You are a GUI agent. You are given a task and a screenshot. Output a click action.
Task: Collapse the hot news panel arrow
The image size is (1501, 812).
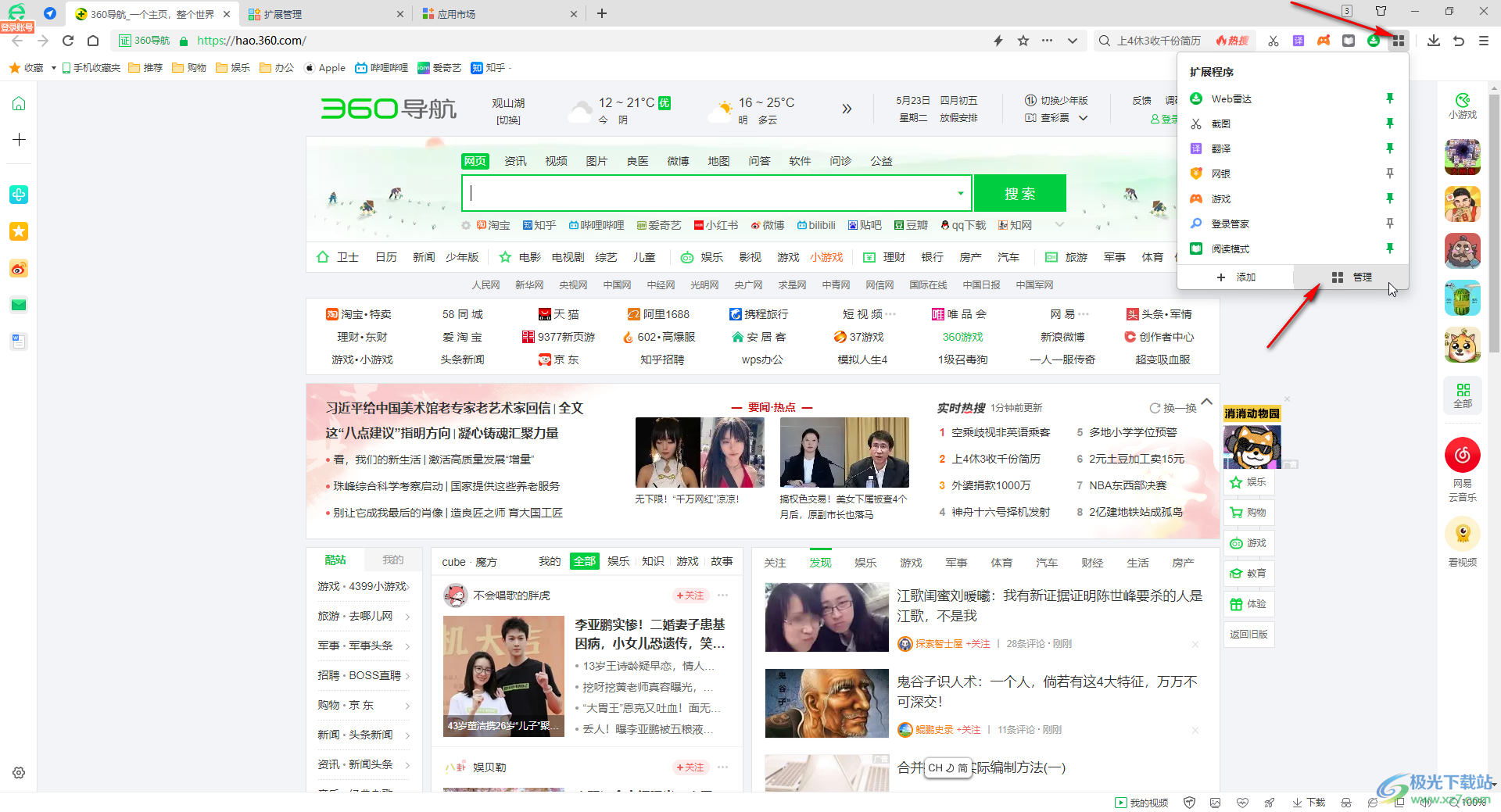click(1207, 402)
